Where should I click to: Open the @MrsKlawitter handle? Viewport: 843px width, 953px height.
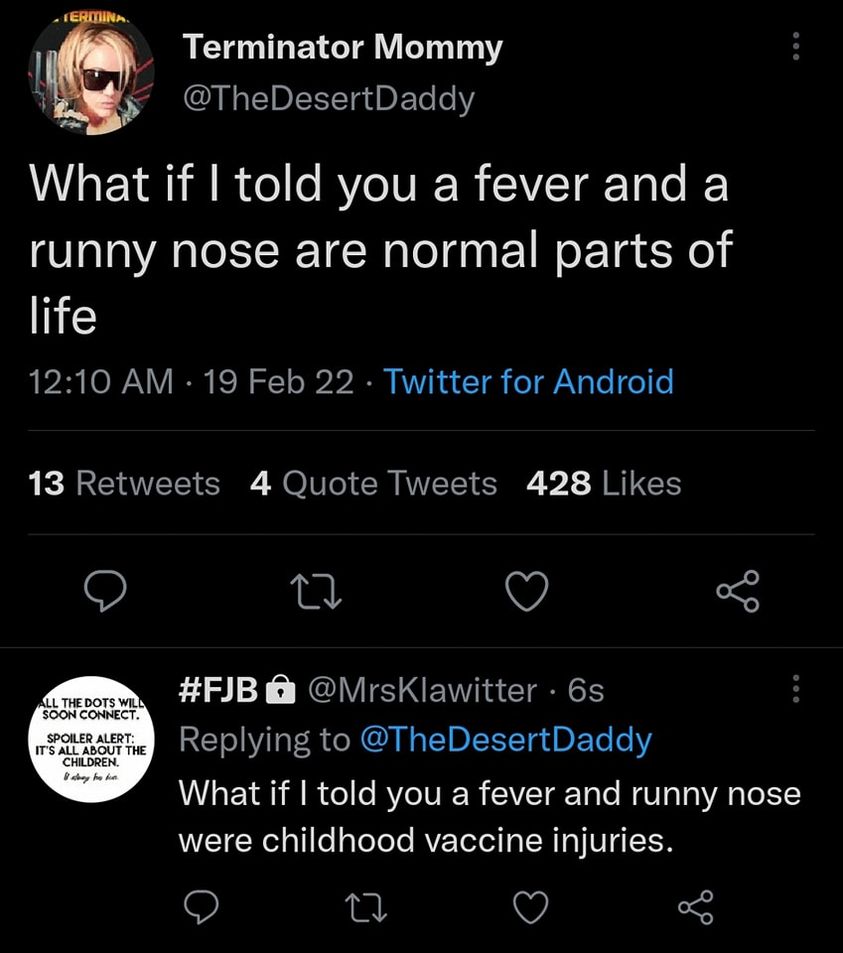(x=423, y=689)
